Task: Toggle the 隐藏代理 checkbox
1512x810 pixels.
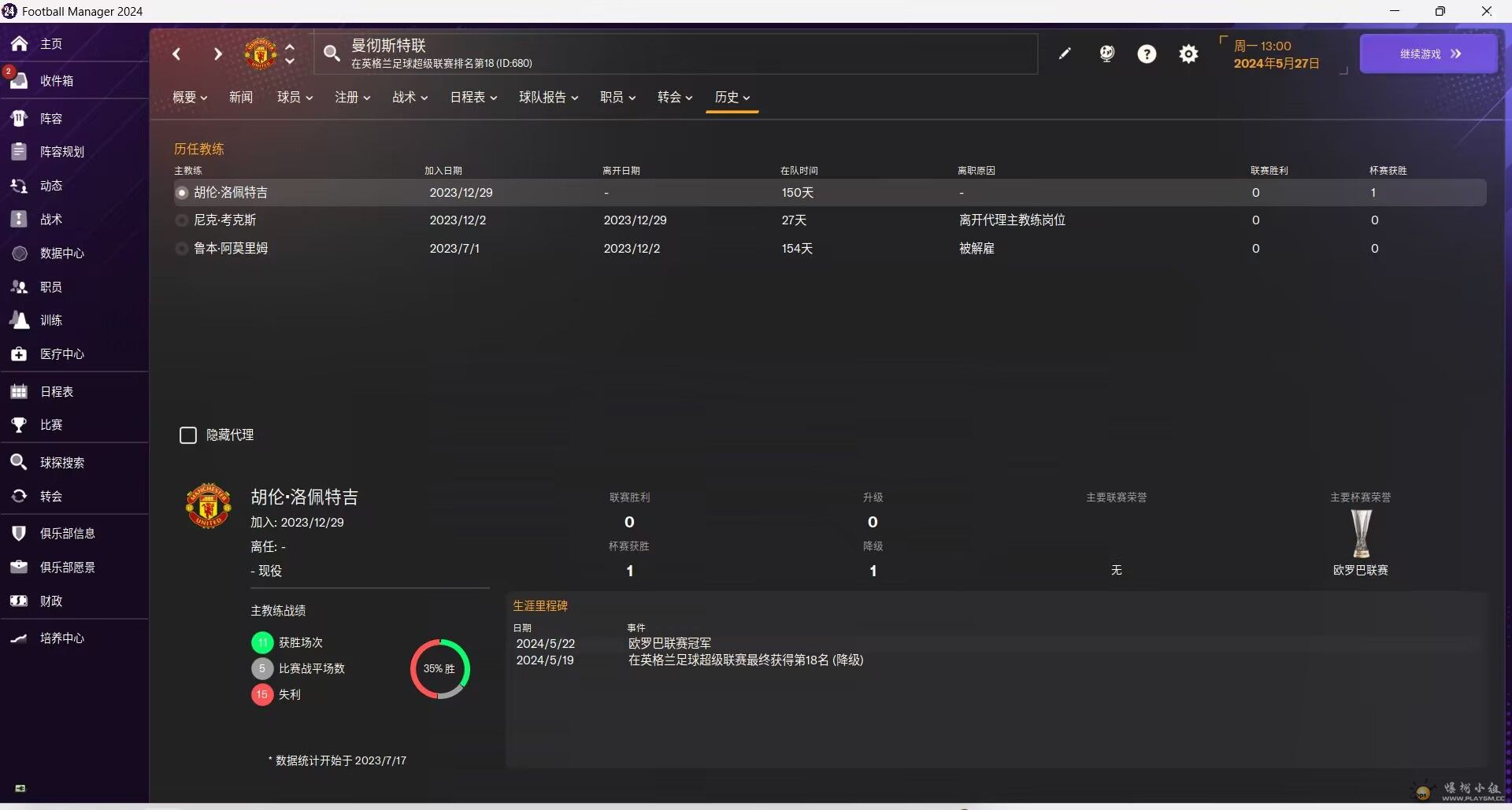Action: click(187, 435)
